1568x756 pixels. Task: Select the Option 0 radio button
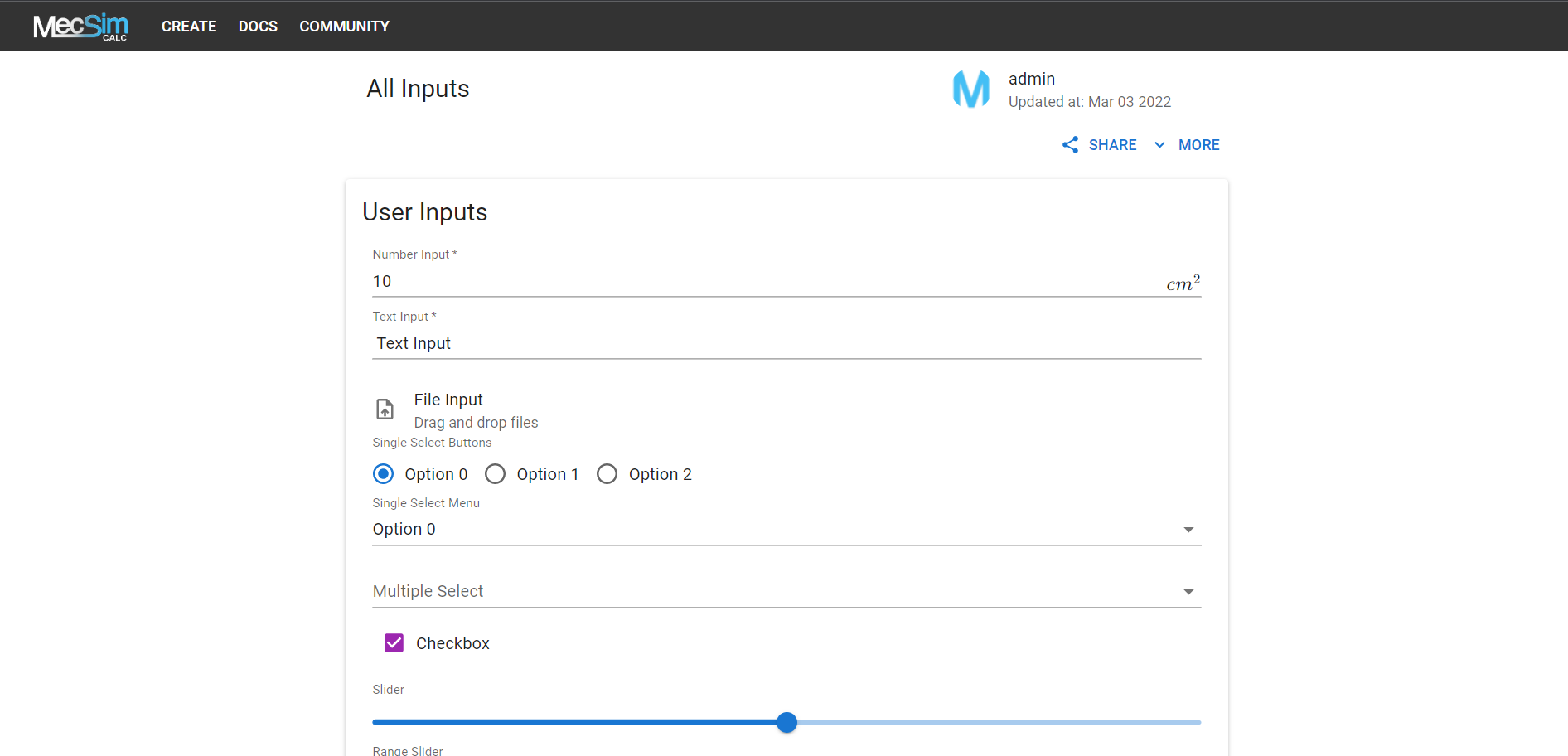coord(383,474)
